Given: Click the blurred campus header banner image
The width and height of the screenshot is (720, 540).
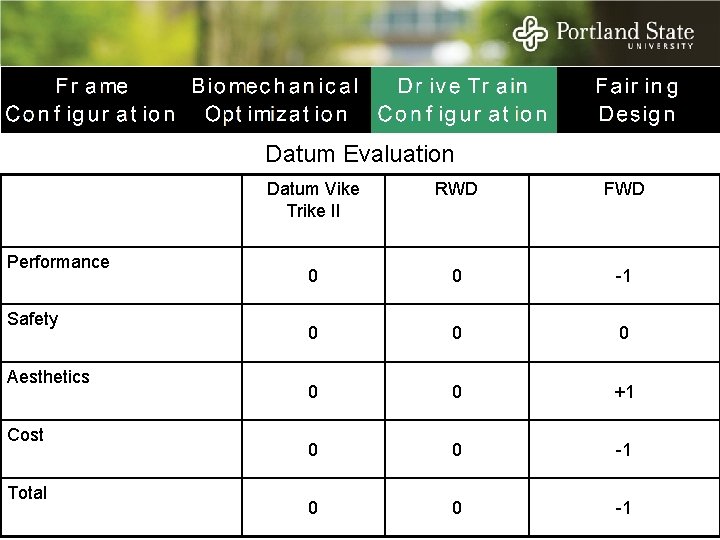Looking at the screenshot, I should (360, 33).
